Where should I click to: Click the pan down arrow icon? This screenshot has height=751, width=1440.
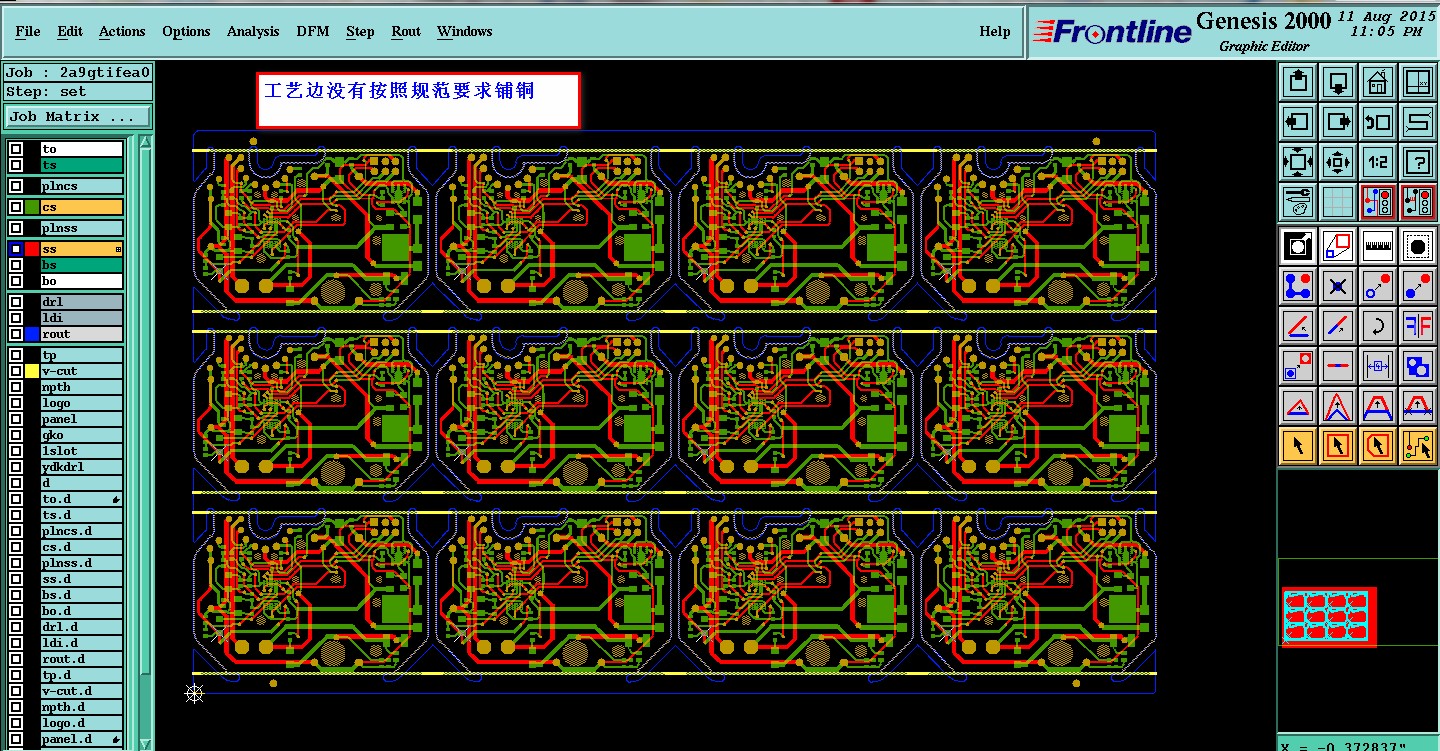(1338, 81)
